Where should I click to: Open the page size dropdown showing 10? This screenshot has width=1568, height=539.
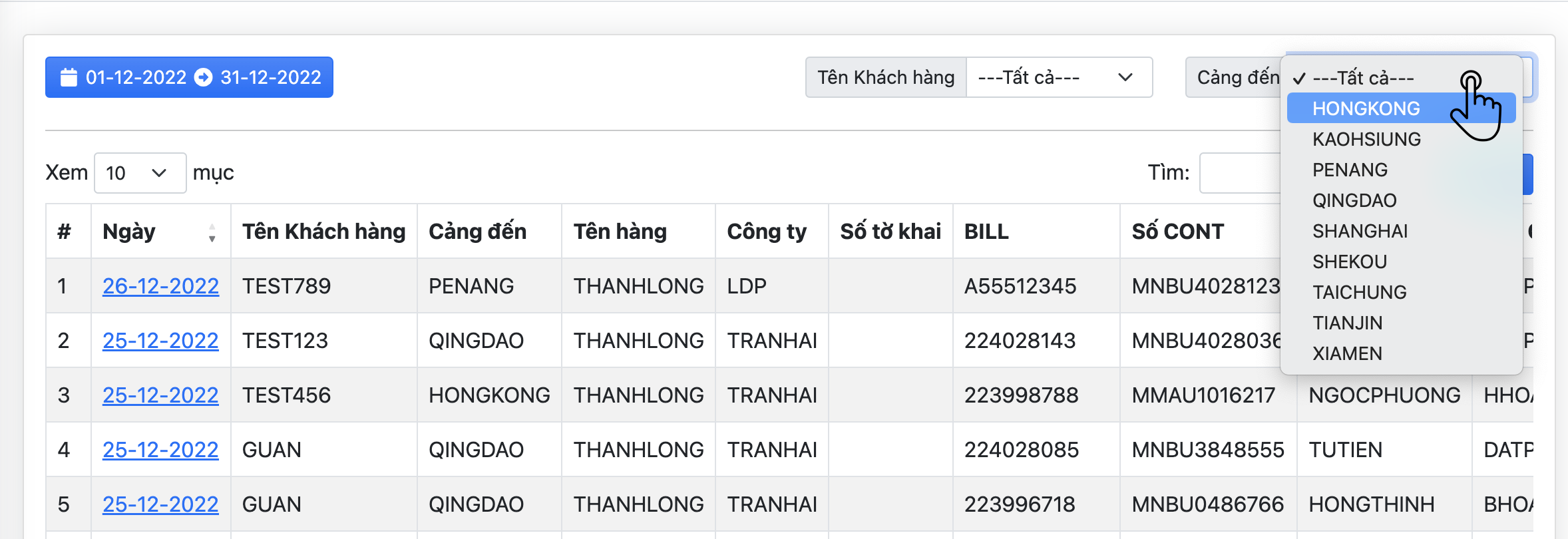[x=140, y=173]
